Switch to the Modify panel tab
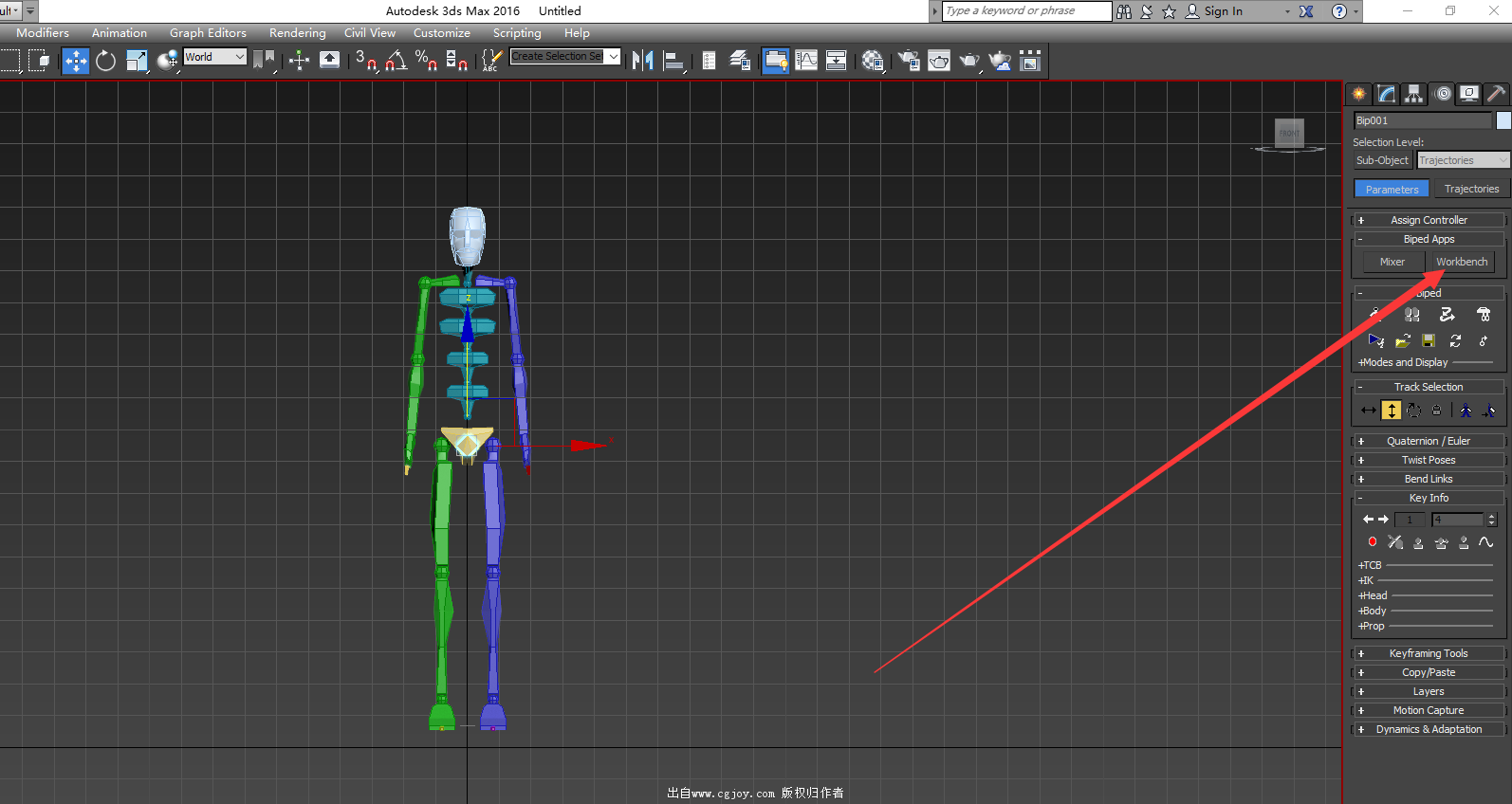 tap(1387, 94)
